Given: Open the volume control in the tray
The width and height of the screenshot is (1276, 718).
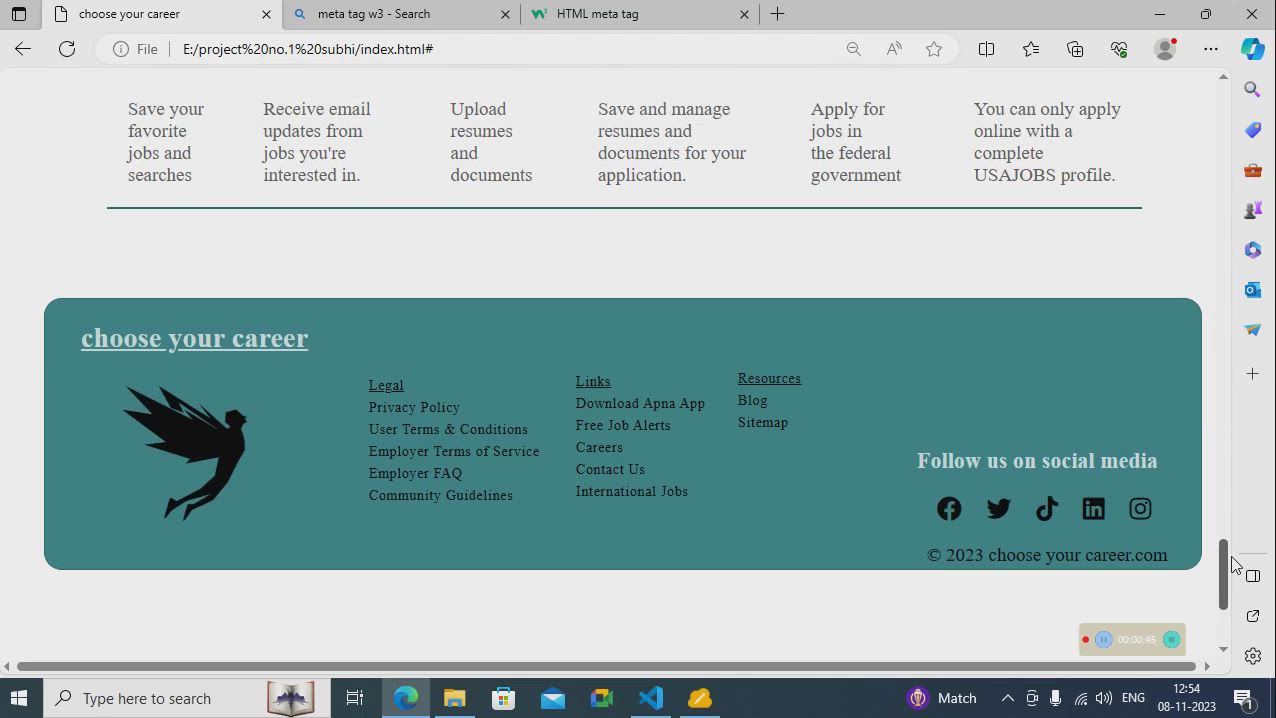Looking at the screenshot, I should tap(1103, 698).
